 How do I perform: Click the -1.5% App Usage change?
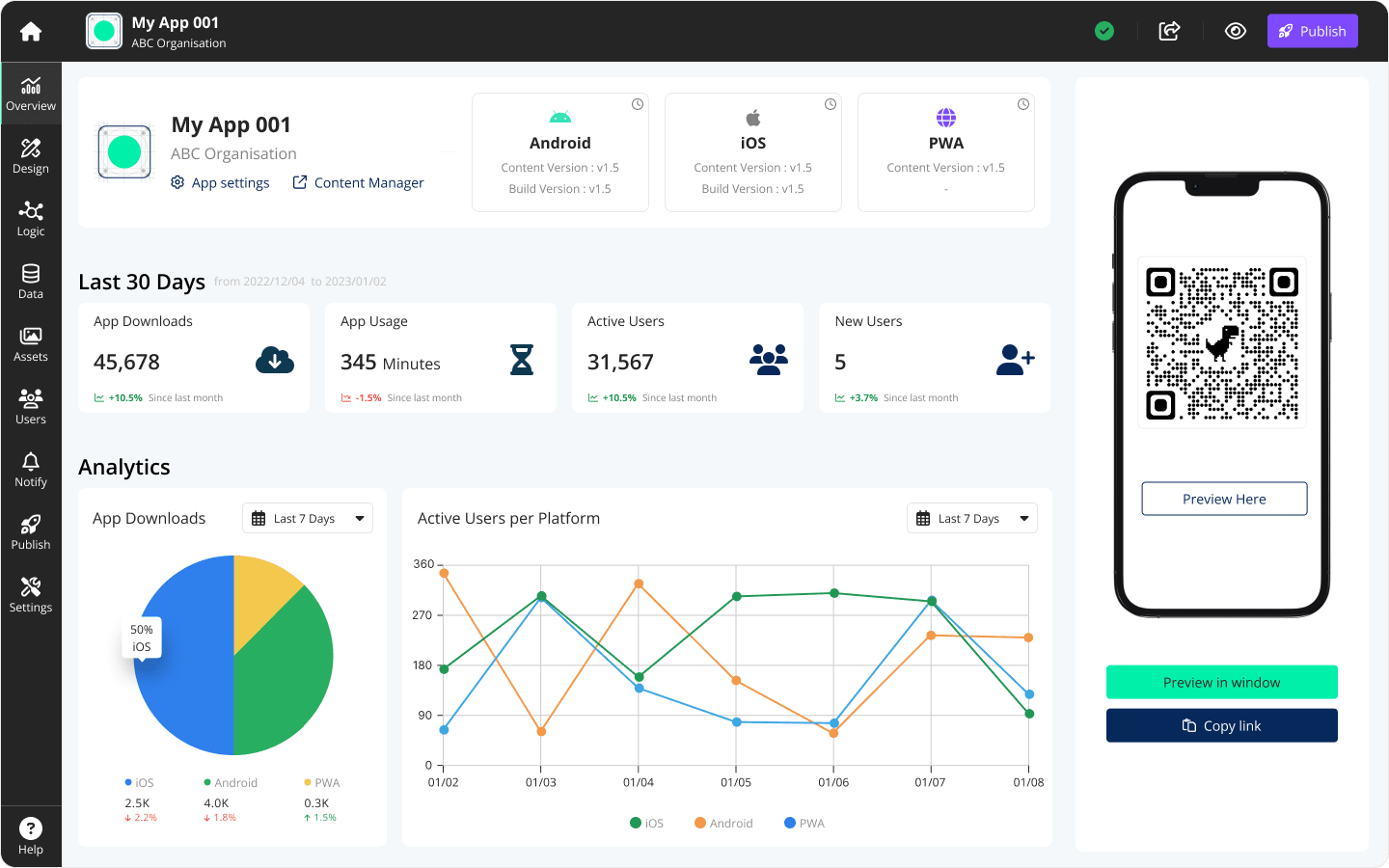(368, 397)
